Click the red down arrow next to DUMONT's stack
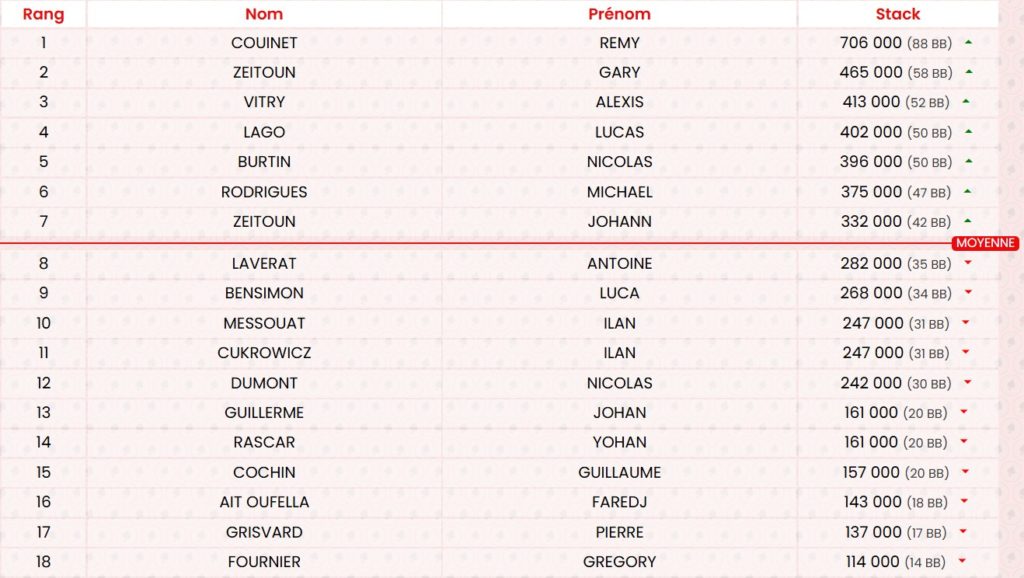The width and height of the screenshot is (1024, 578). click(x=968, y=383)
